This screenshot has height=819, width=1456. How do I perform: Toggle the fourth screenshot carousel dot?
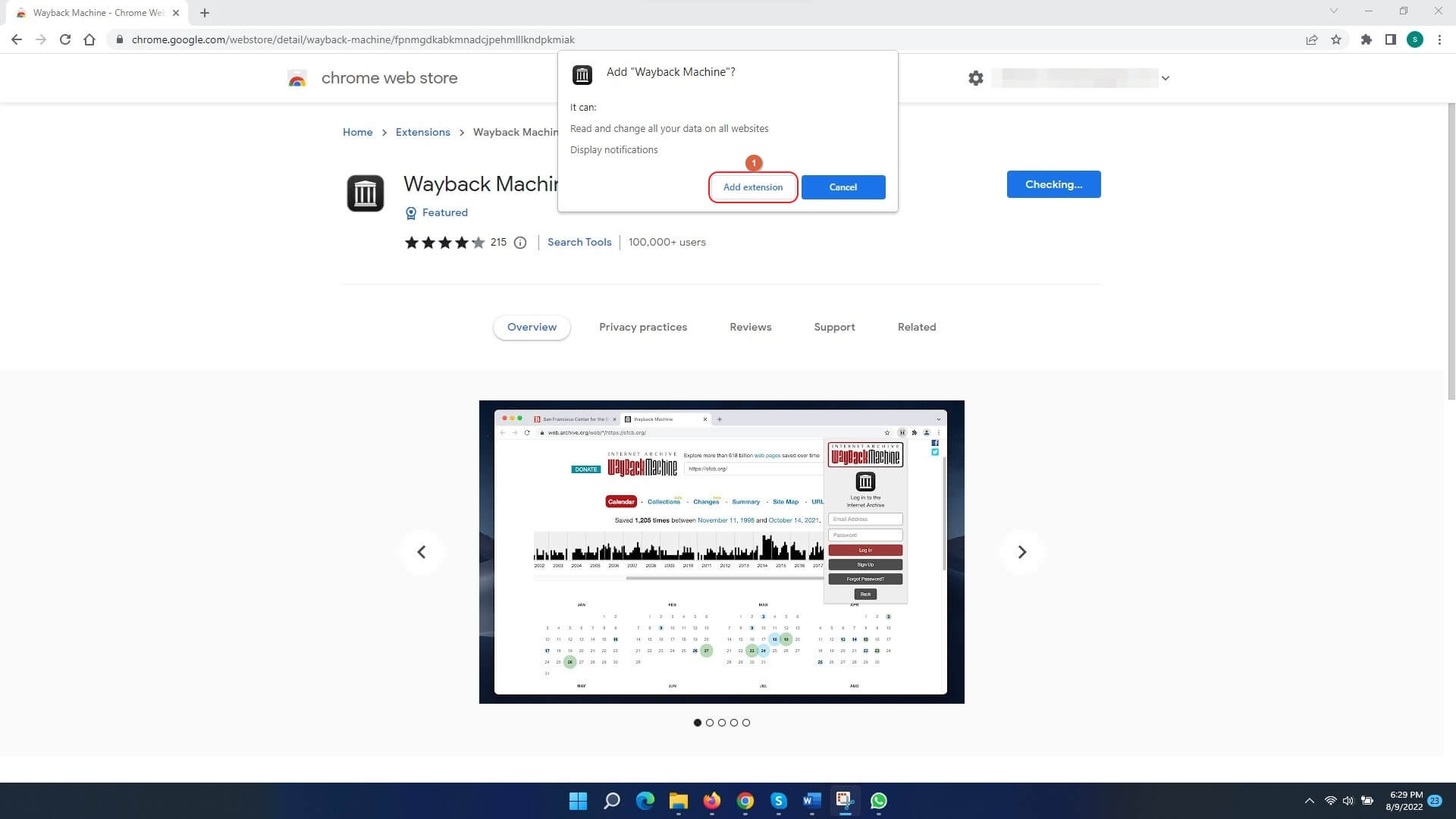pyautogui.click(x=734, y=722)
